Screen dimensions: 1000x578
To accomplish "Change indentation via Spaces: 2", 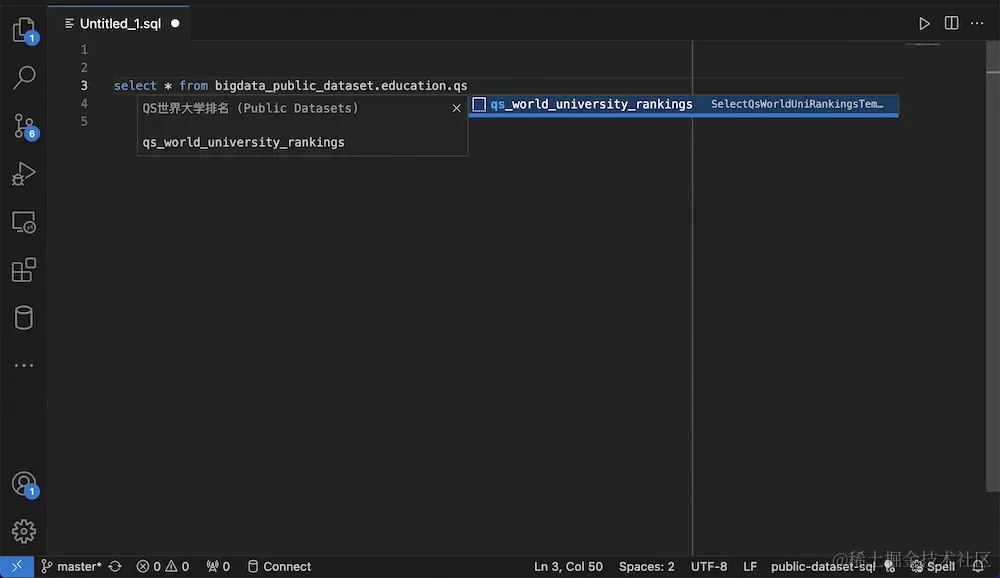I will coord(646,567).
